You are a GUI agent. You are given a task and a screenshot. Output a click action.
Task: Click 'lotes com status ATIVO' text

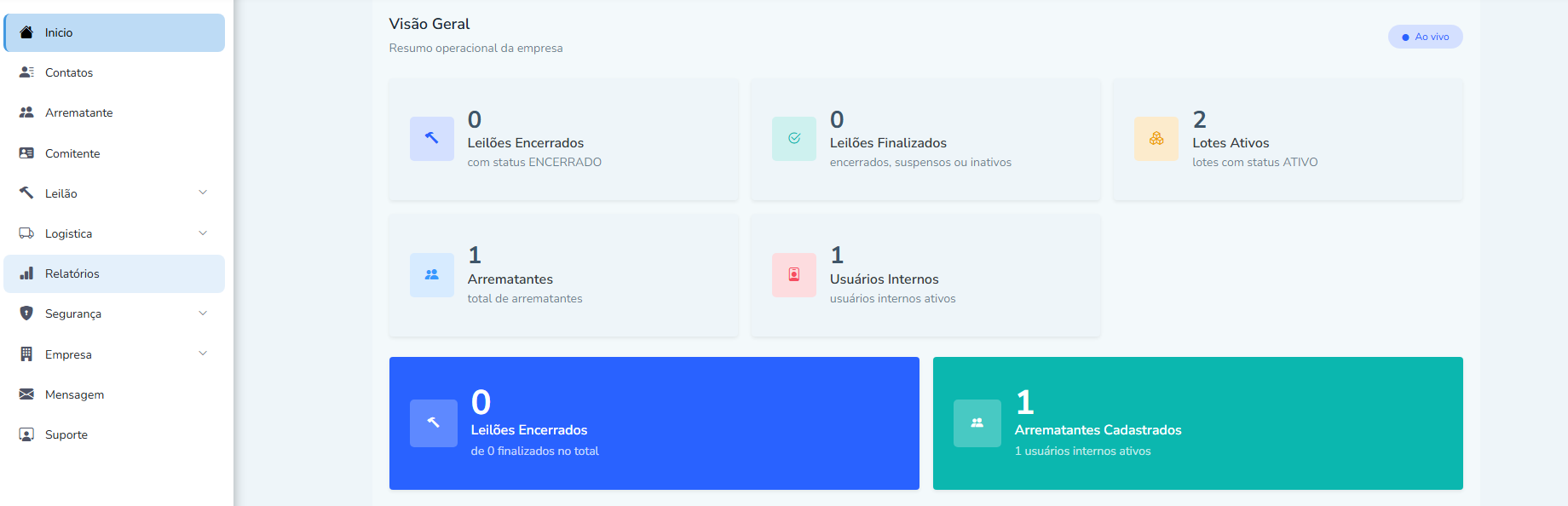(x=1254, y=162)
